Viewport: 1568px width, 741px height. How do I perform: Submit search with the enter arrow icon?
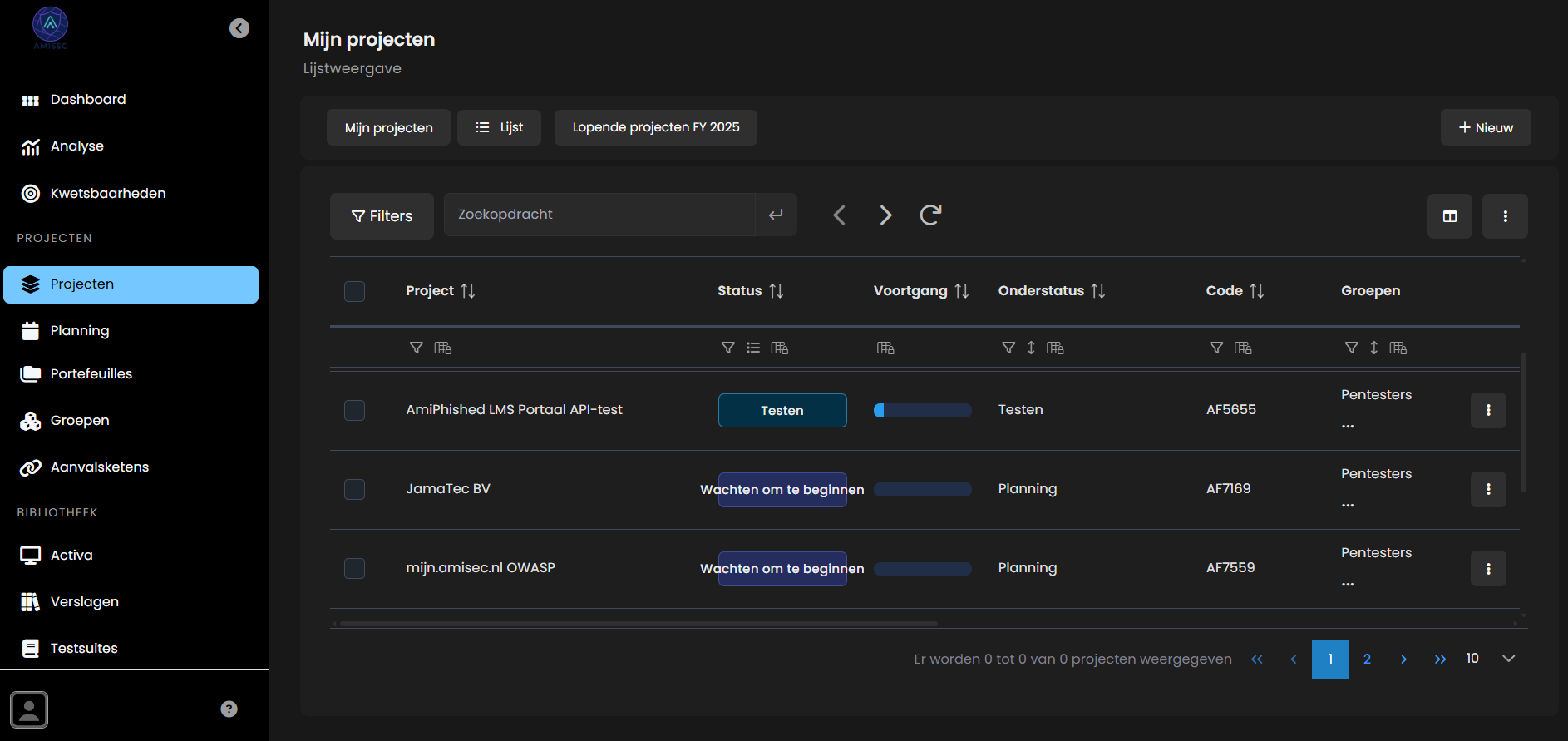pos(776,215)
